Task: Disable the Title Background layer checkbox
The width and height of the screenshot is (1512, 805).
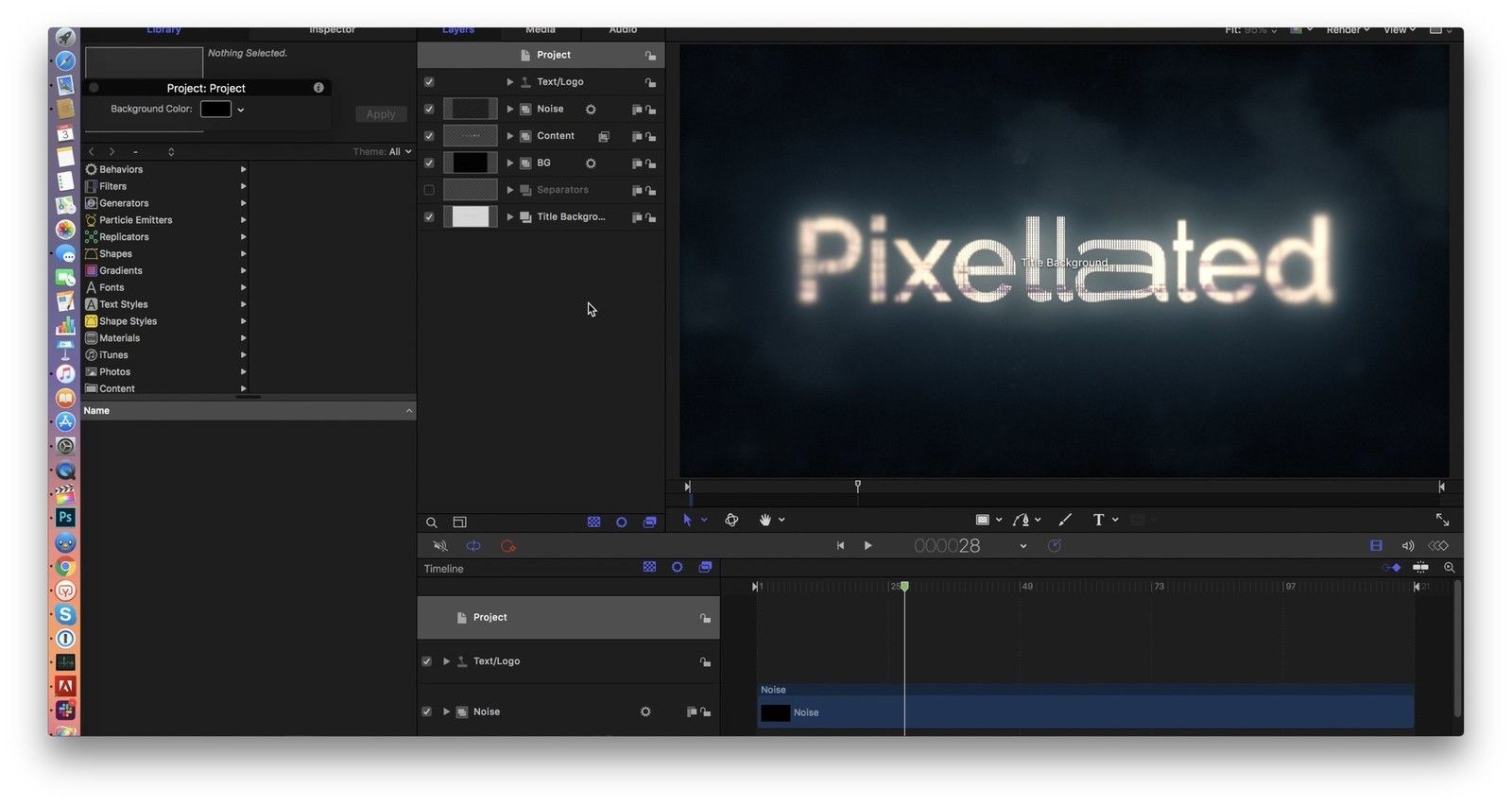Action: pos(429,217)
